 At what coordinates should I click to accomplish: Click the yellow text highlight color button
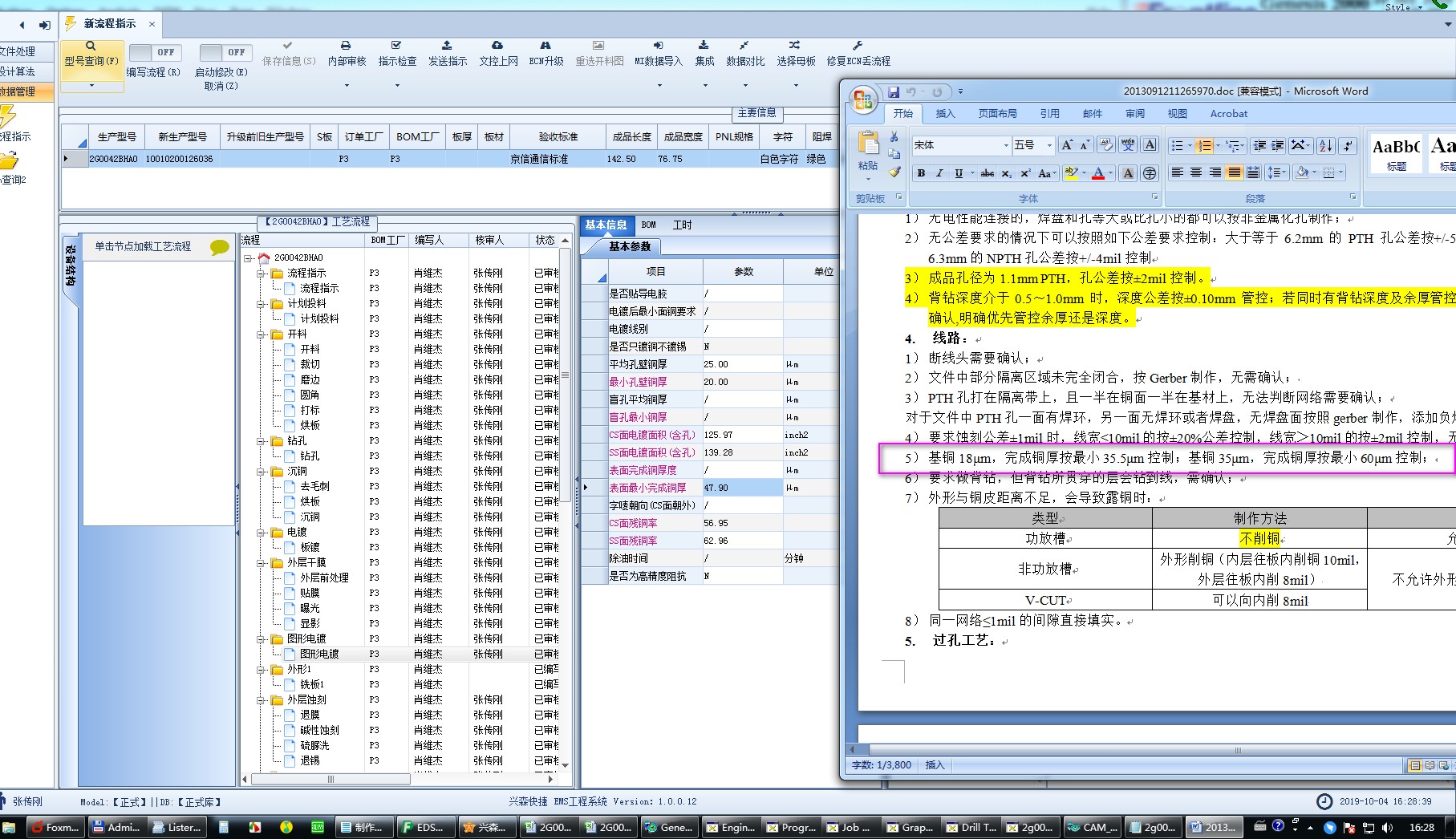(1071, 173)
